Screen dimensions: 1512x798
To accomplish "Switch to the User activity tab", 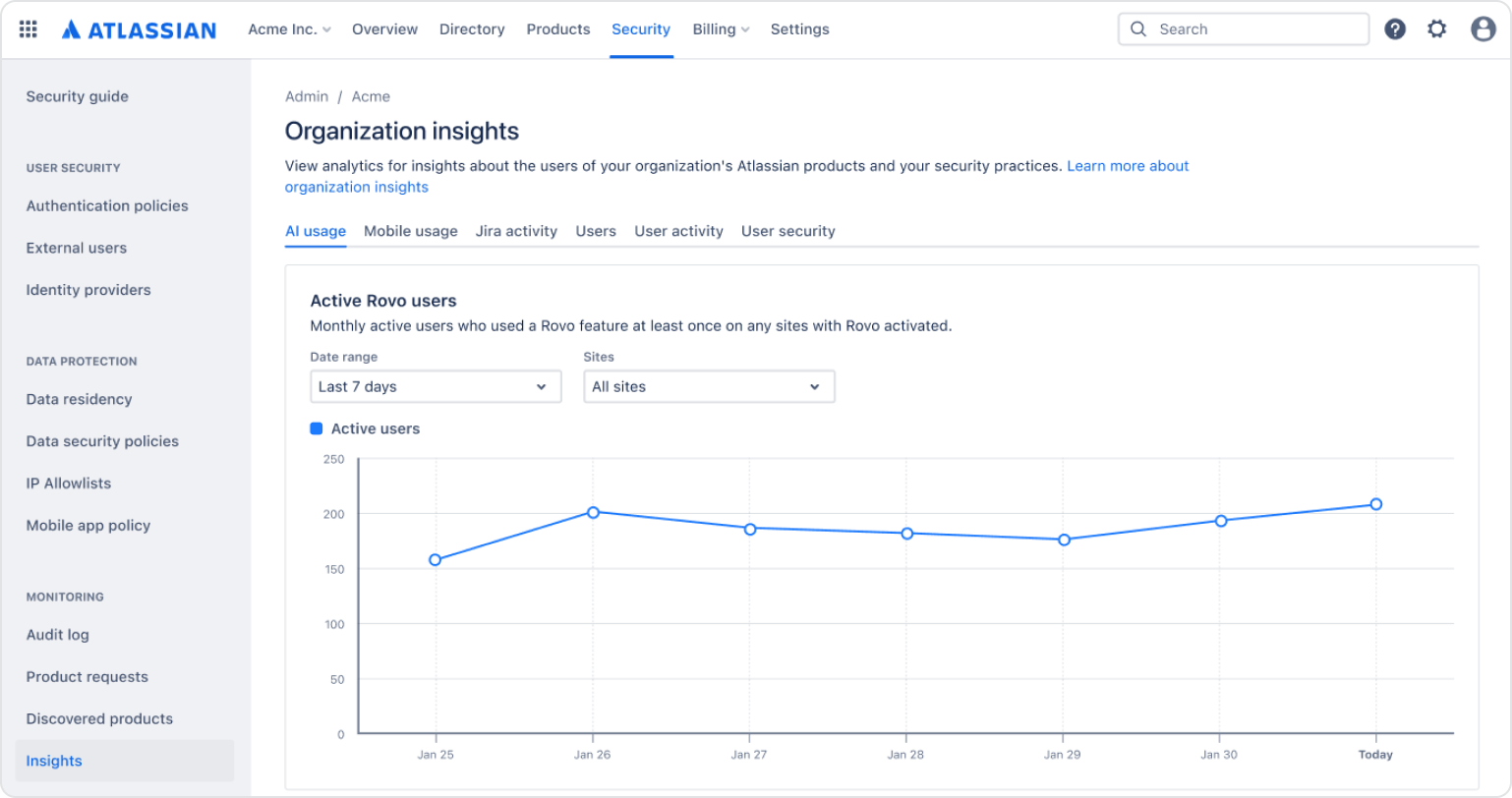I will (678, 231).
